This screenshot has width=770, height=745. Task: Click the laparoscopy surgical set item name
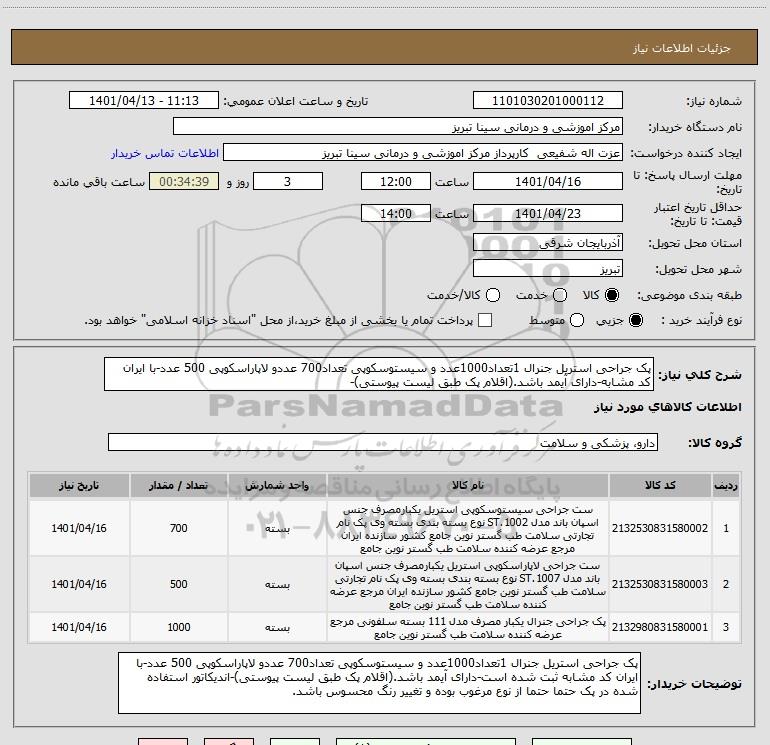[468, 584]
